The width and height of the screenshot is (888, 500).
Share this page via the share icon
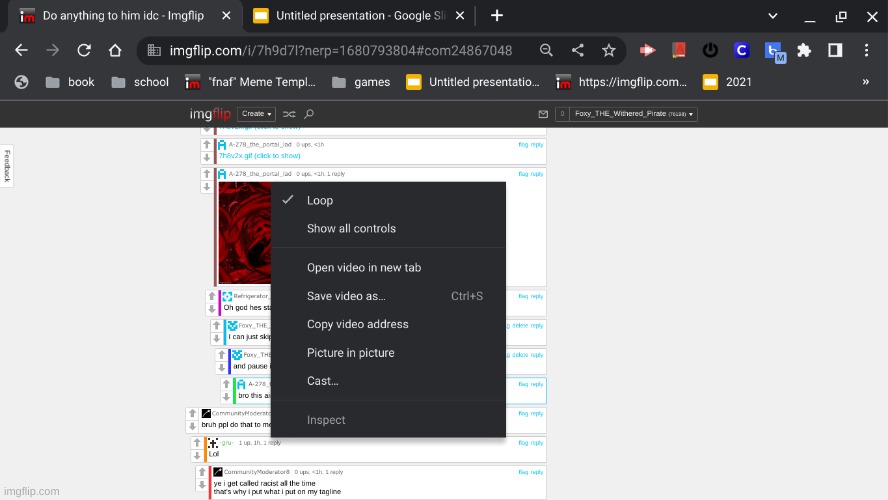578,50
